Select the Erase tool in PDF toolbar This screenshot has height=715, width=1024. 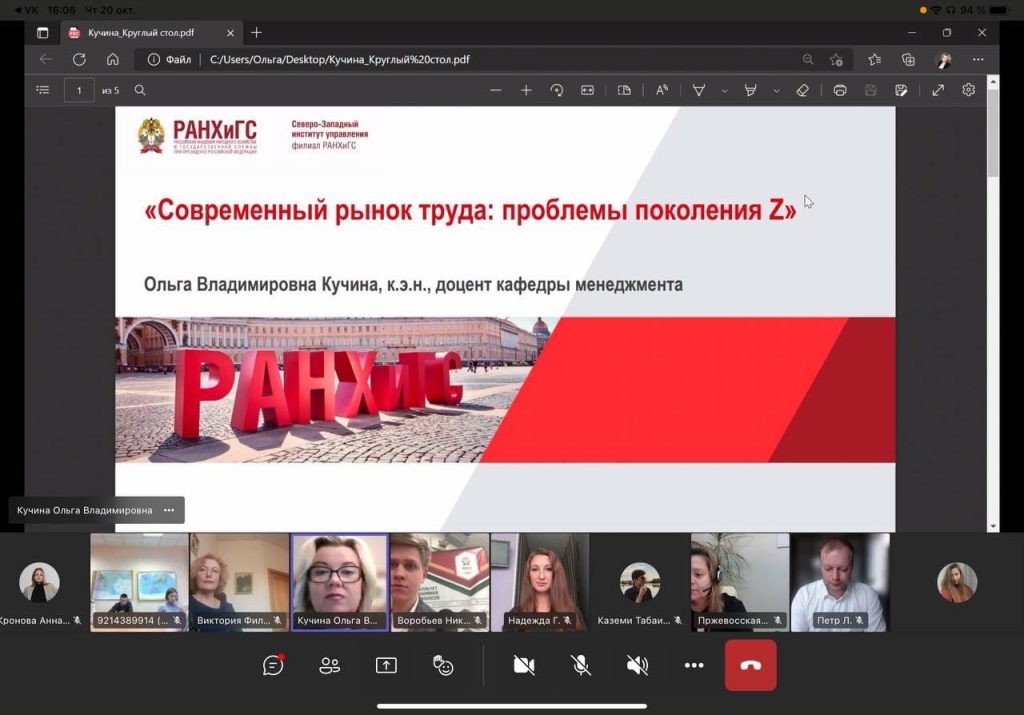802,90
